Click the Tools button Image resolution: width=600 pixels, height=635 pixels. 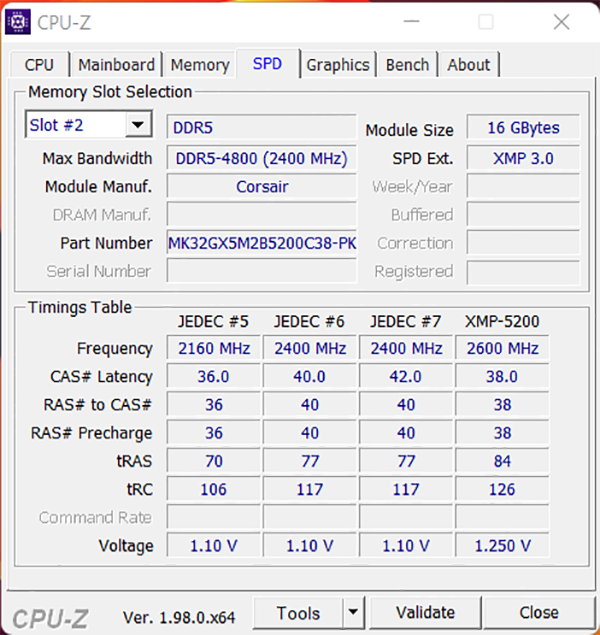click(298, 613)
